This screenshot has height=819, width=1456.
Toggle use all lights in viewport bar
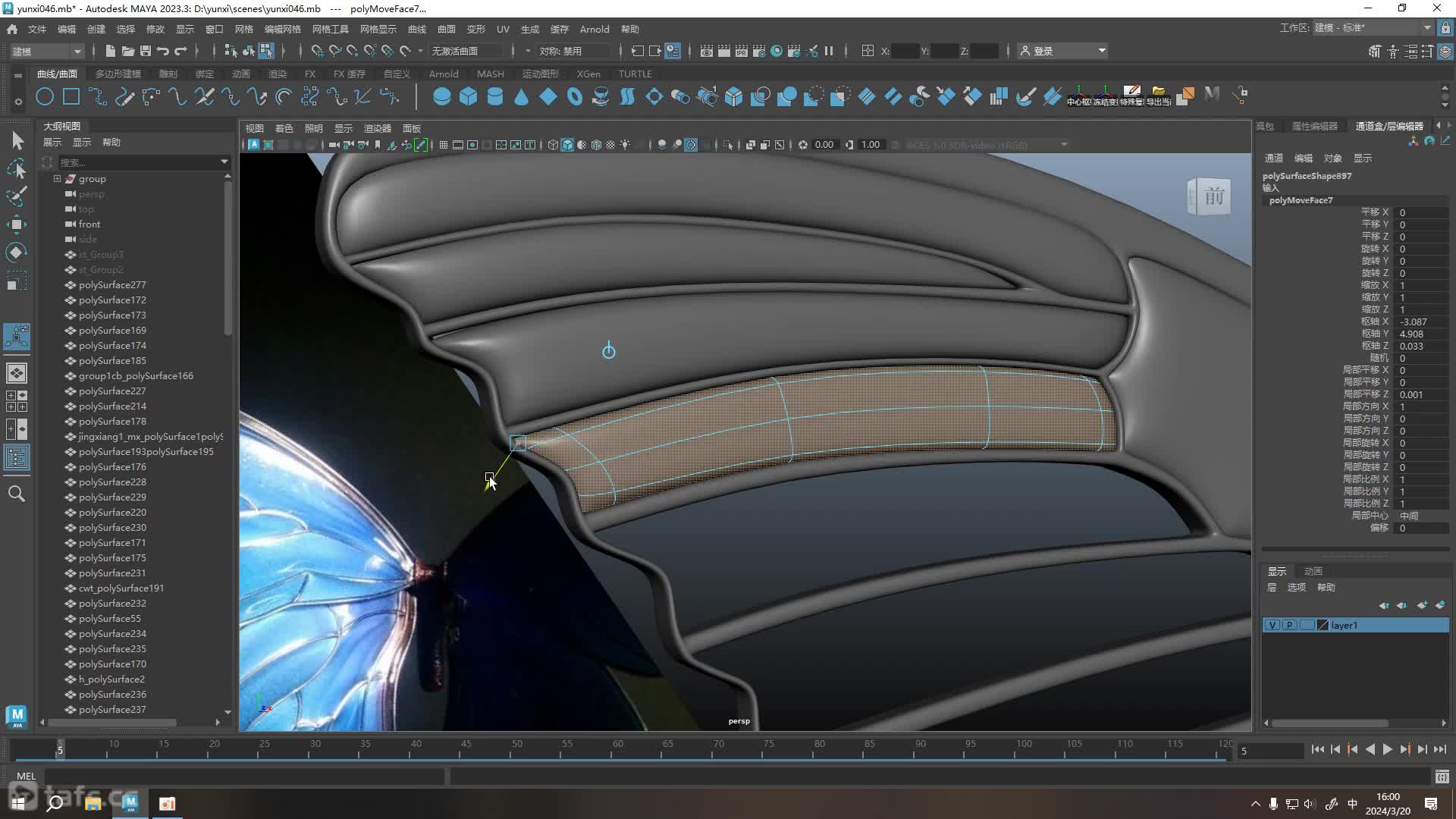tap(625, 145)
